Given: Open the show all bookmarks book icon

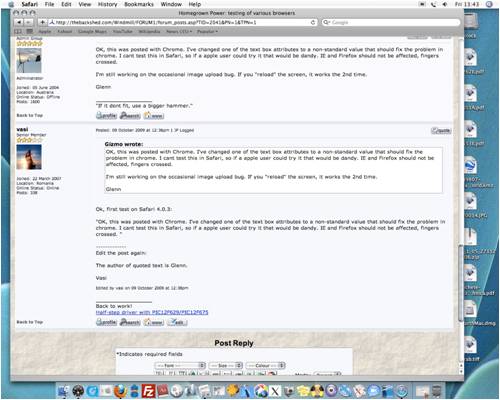Looking at the screenshot, I should tap(18, 31).
